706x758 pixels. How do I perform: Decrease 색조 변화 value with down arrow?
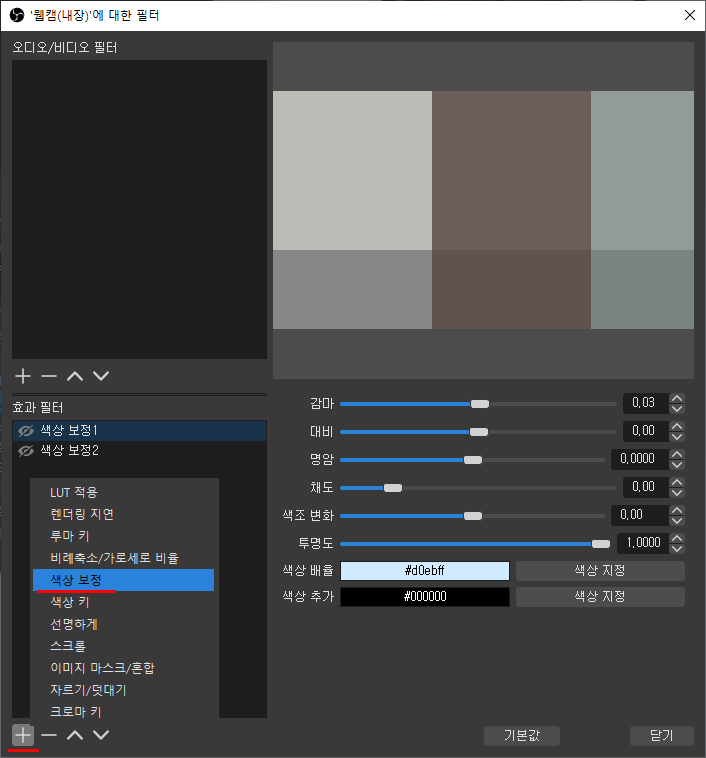point(677,521)
